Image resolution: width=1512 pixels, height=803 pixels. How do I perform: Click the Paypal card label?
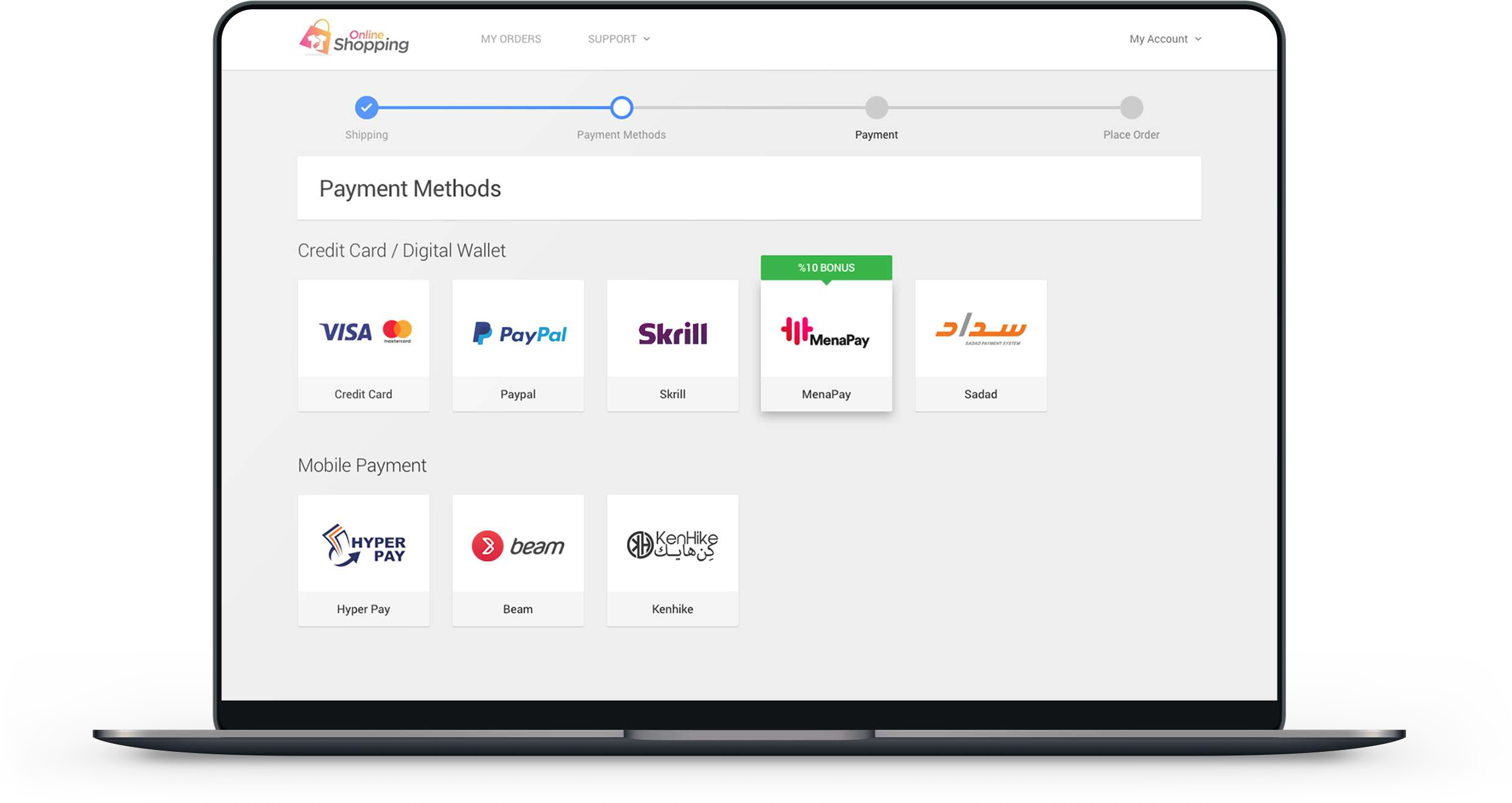click(x=518, y=394)
